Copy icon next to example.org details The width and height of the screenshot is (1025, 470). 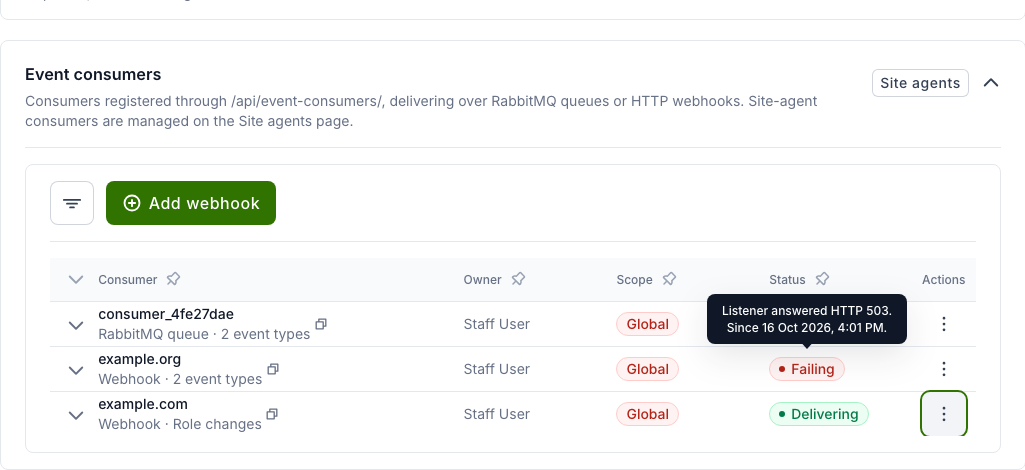pyautogui.click(x=273, y=369)
